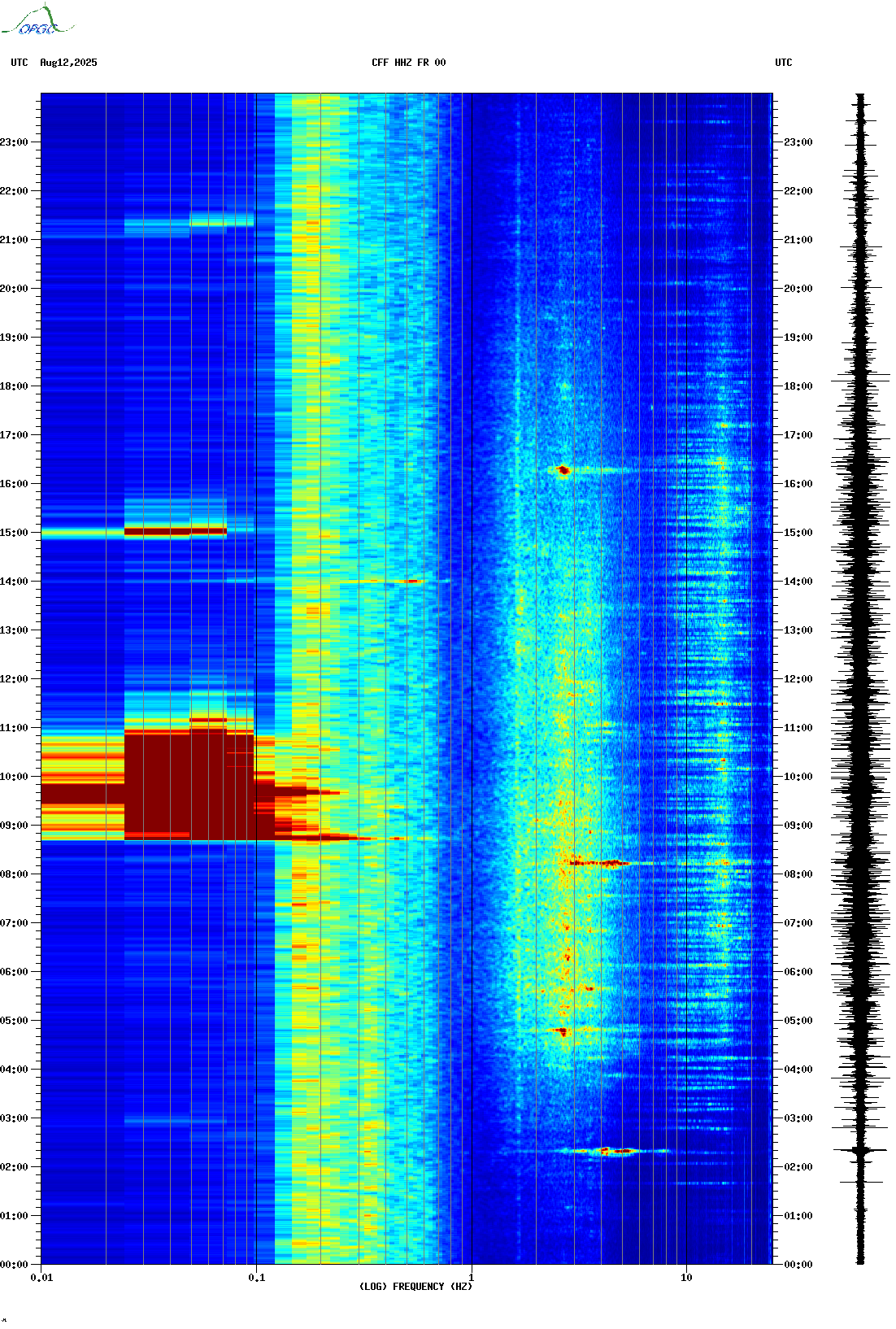
Task: Click 11:00 on the right time axis
Action: (x=798, y=728)
